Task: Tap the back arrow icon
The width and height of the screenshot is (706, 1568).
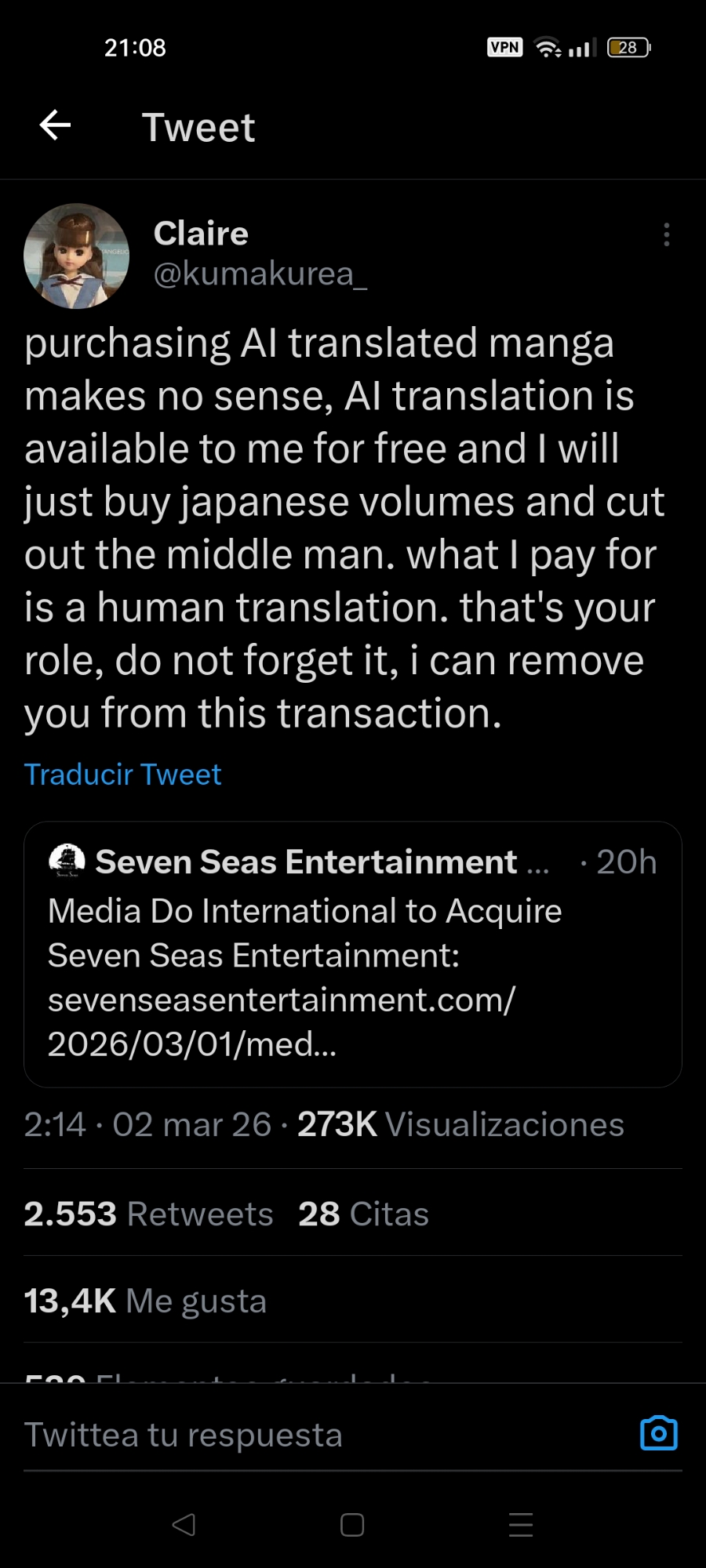Action: tap(55, 125)
